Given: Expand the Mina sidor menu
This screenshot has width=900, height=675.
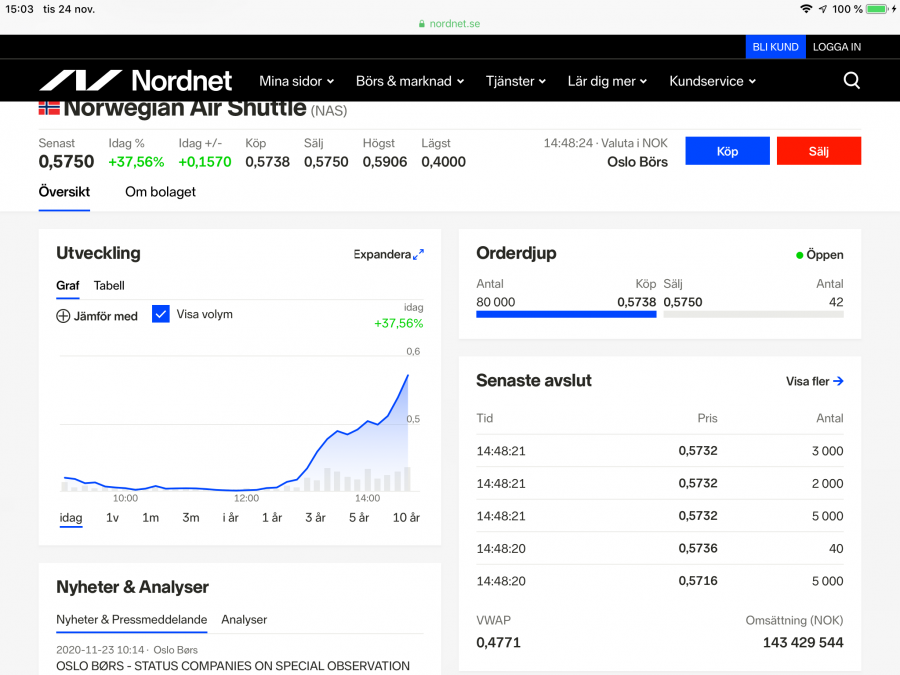Looking at the screenshot, I should [296, 81].
